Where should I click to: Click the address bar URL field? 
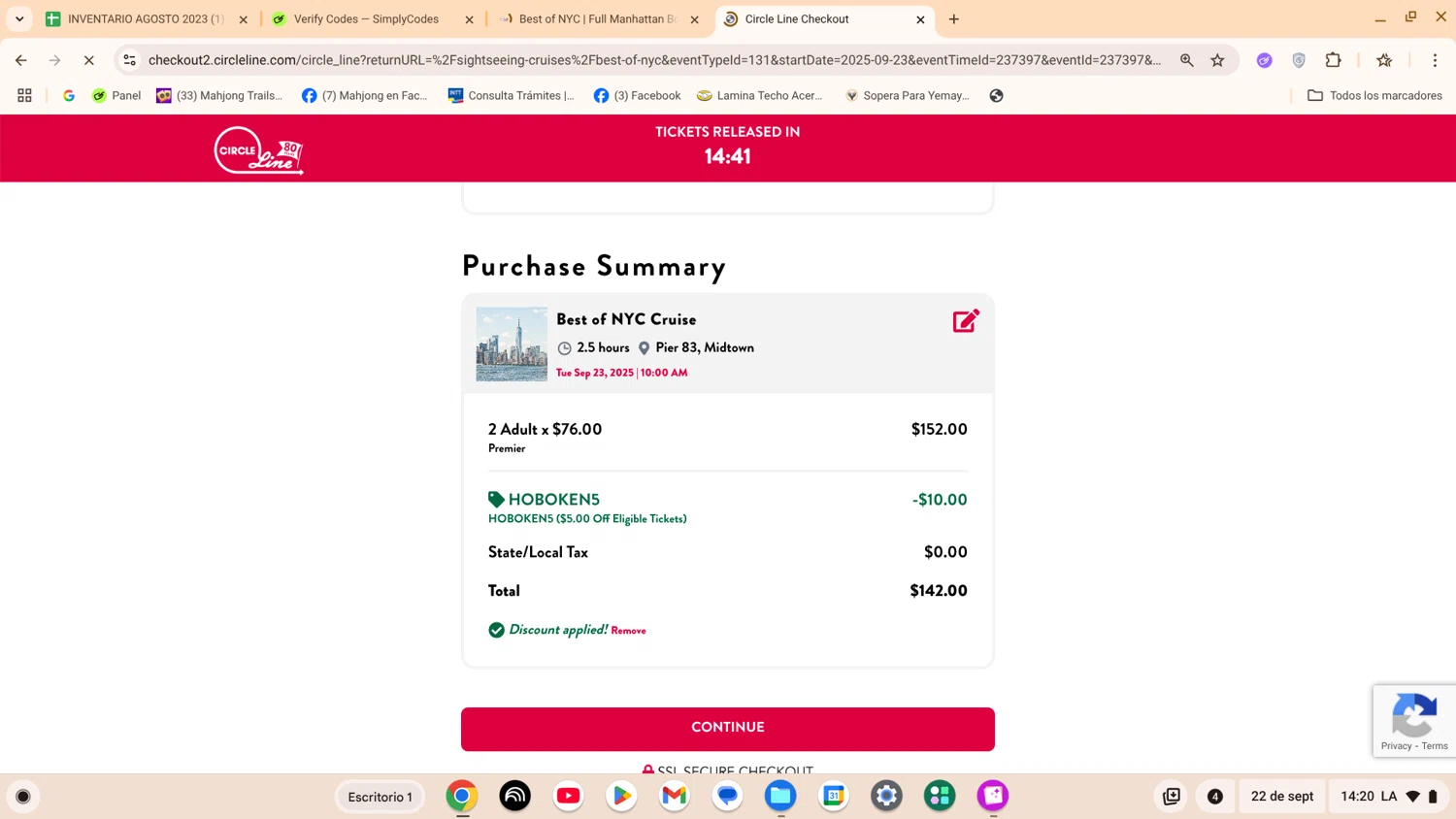655,60
